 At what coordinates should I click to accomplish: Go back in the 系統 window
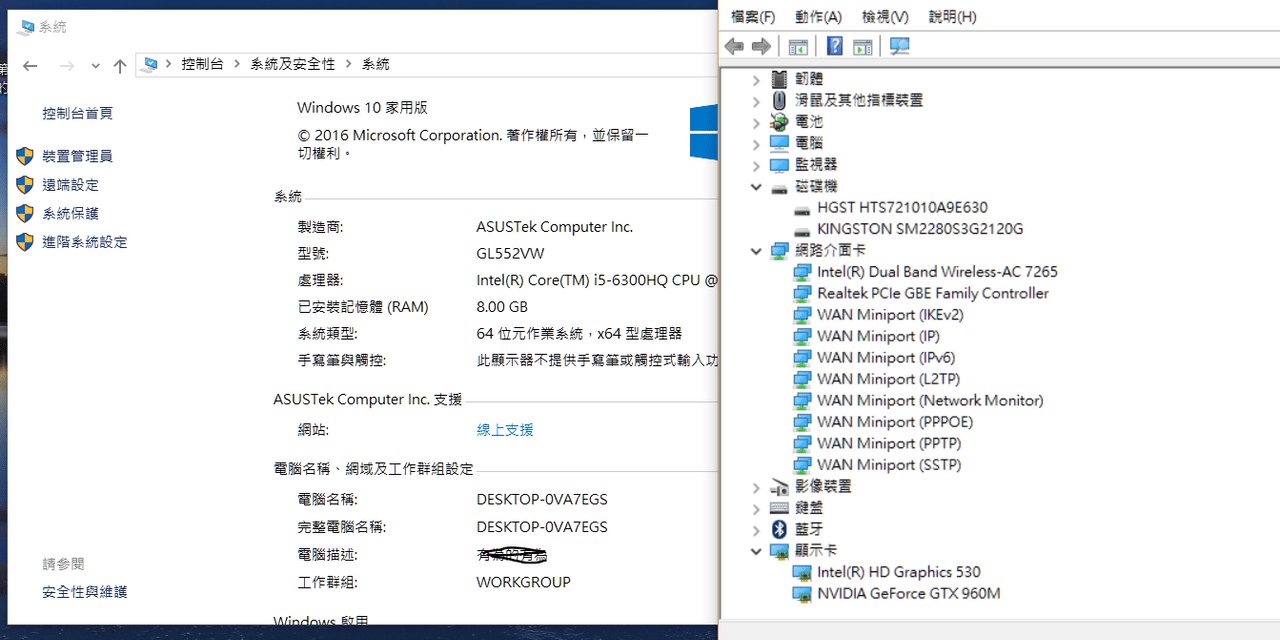click(30, 65)
